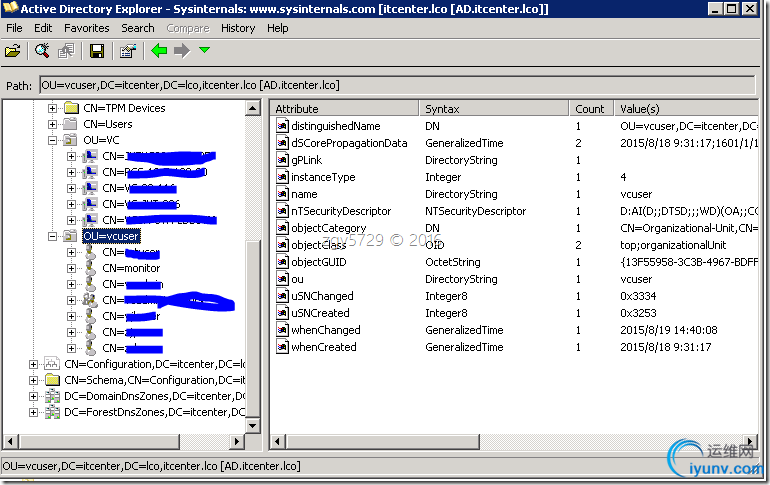
Task: Collapse the OU=vcuser node
Action: click(x=53, y=237)
